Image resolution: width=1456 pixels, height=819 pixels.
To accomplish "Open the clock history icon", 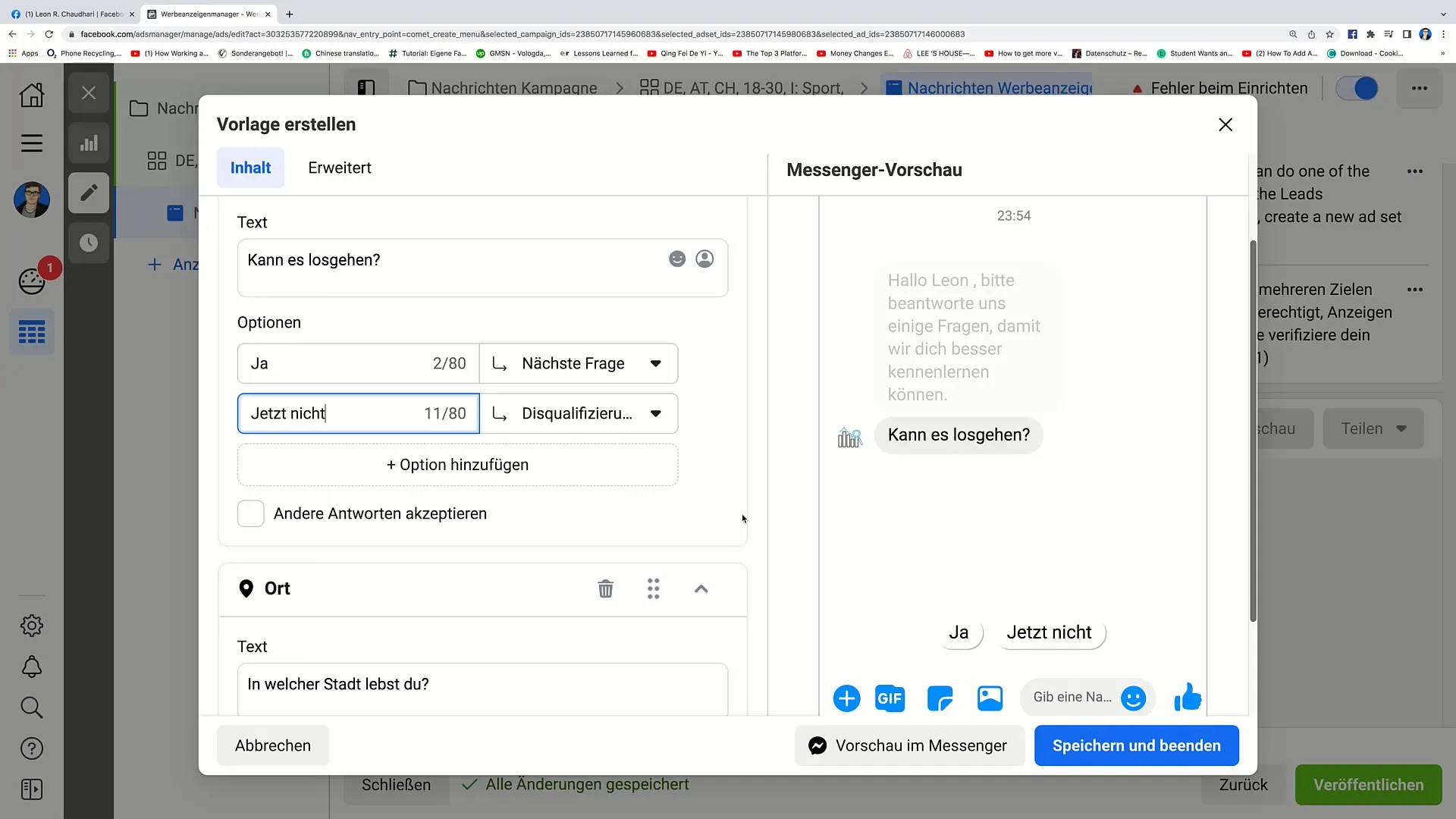I will 89,243.
